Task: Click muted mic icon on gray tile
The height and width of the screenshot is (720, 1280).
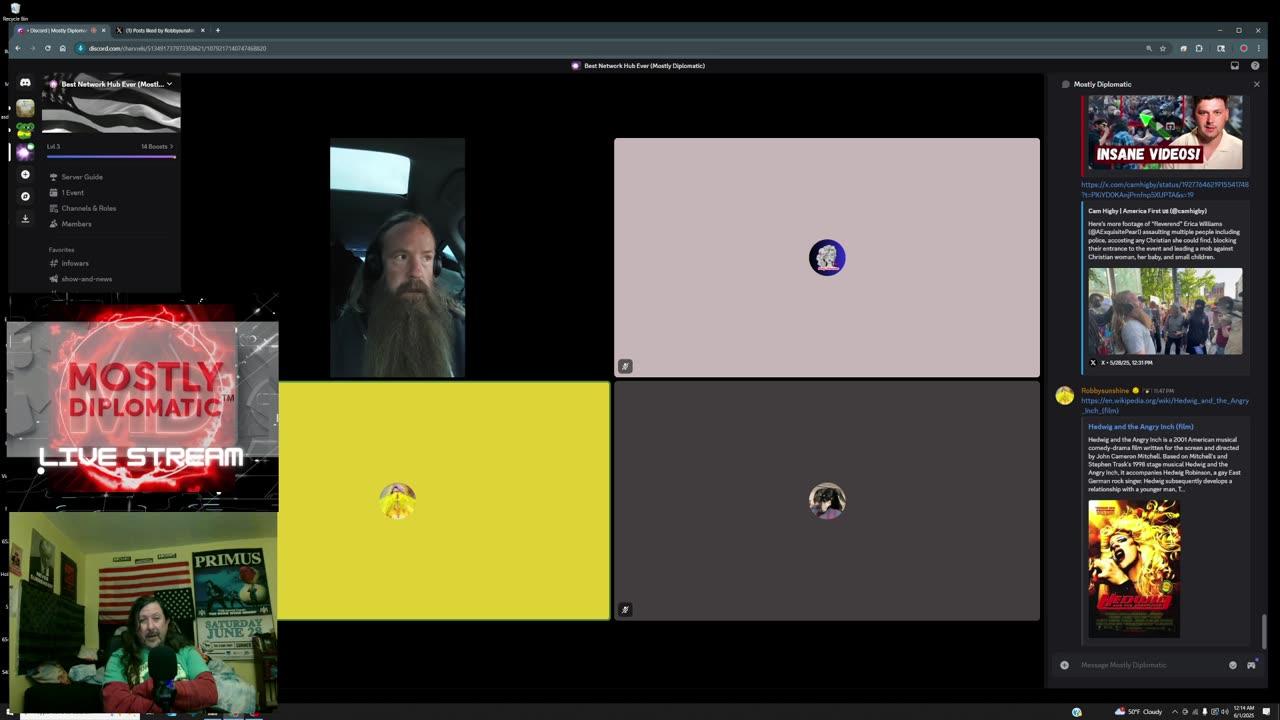Action: pos(625,609)
